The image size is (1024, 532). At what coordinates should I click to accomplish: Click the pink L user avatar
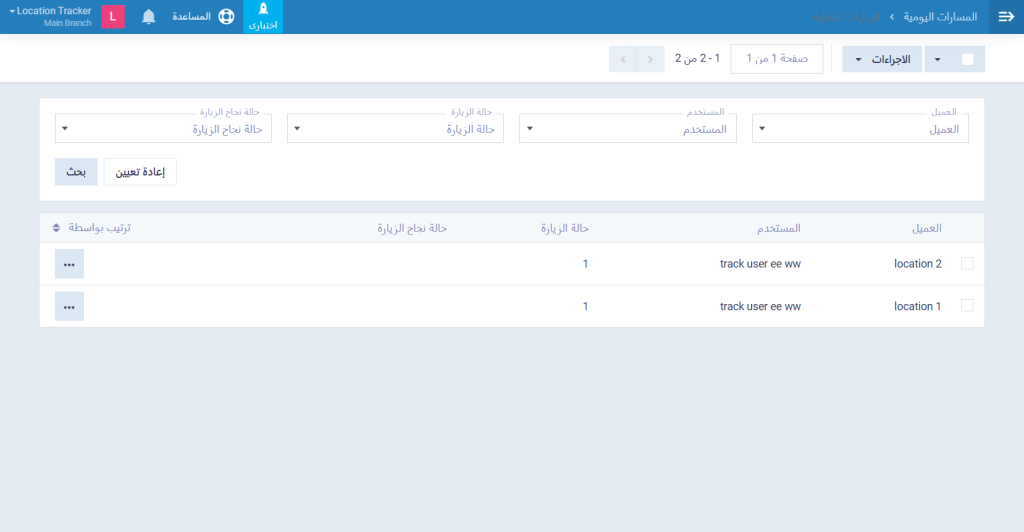(113, 17)
